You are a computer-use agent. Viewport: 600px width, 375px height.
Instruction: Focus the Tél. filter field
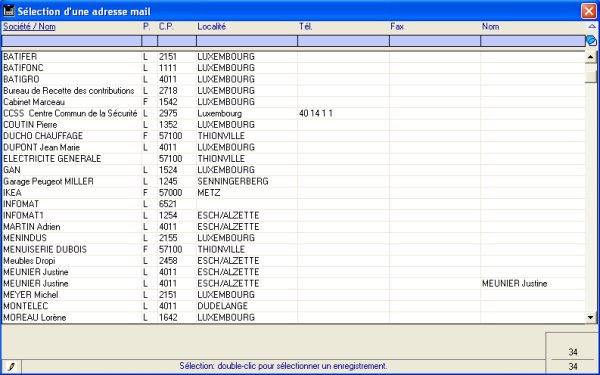[x=343, y=41]
